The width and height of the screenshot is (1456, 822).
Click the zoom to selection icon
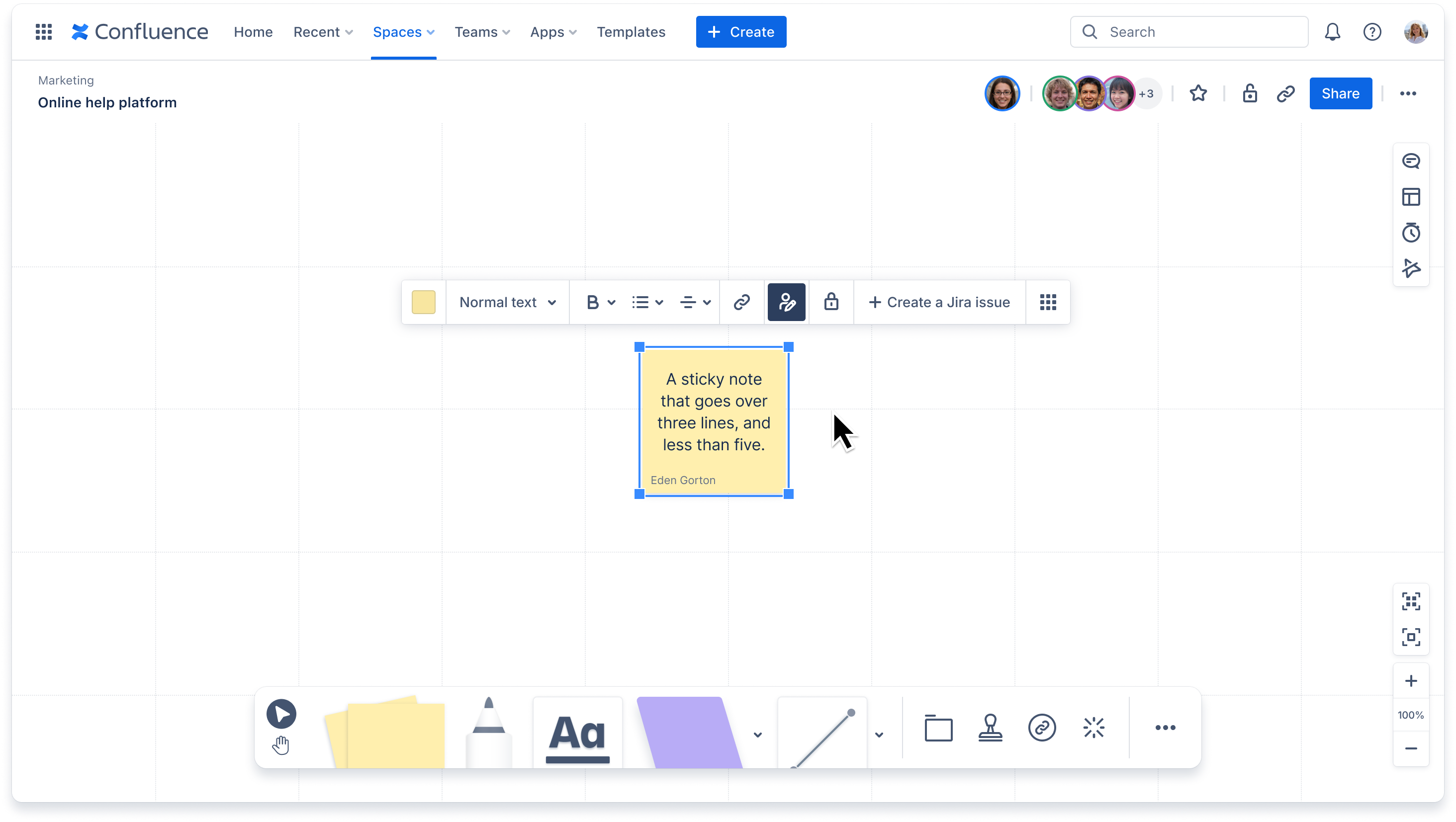(1411, 637)
